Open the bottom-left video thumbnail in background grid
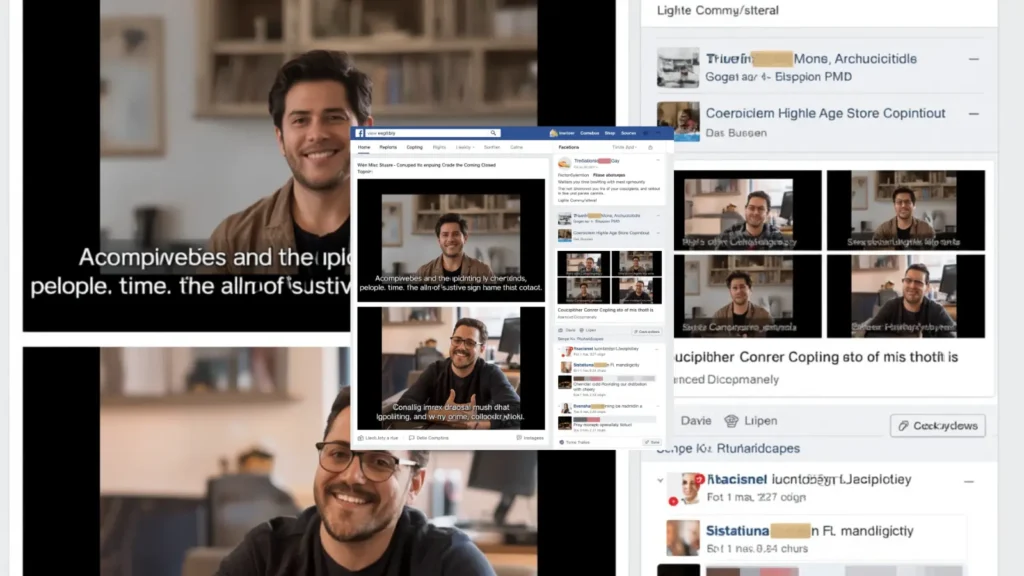Viewport: 1024px width, 576px height. click(748, 296)
